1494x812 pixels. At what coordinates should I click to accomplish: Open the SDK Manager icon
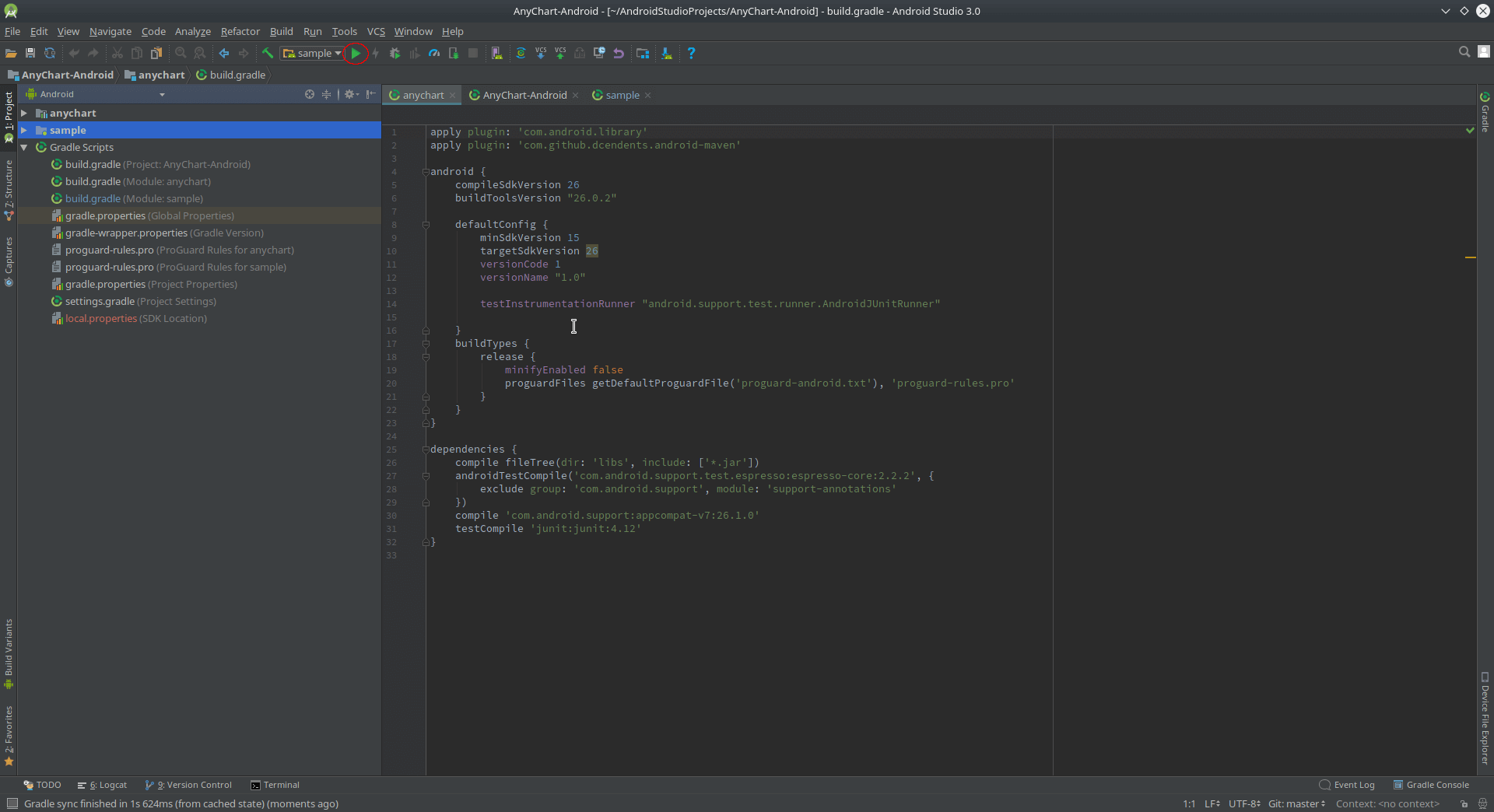click(667, 53)
